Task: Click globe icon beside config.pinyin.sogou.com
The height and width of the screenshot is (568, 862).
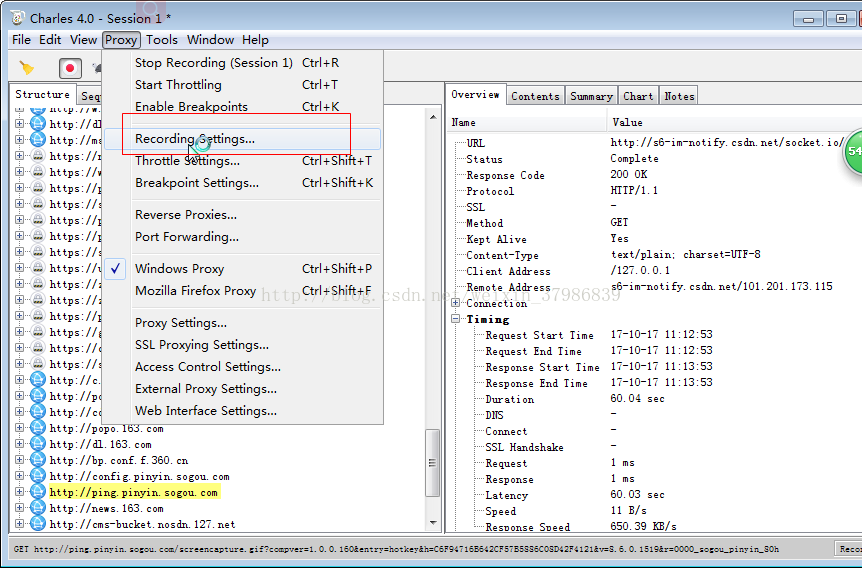Action: click(37, 476)
